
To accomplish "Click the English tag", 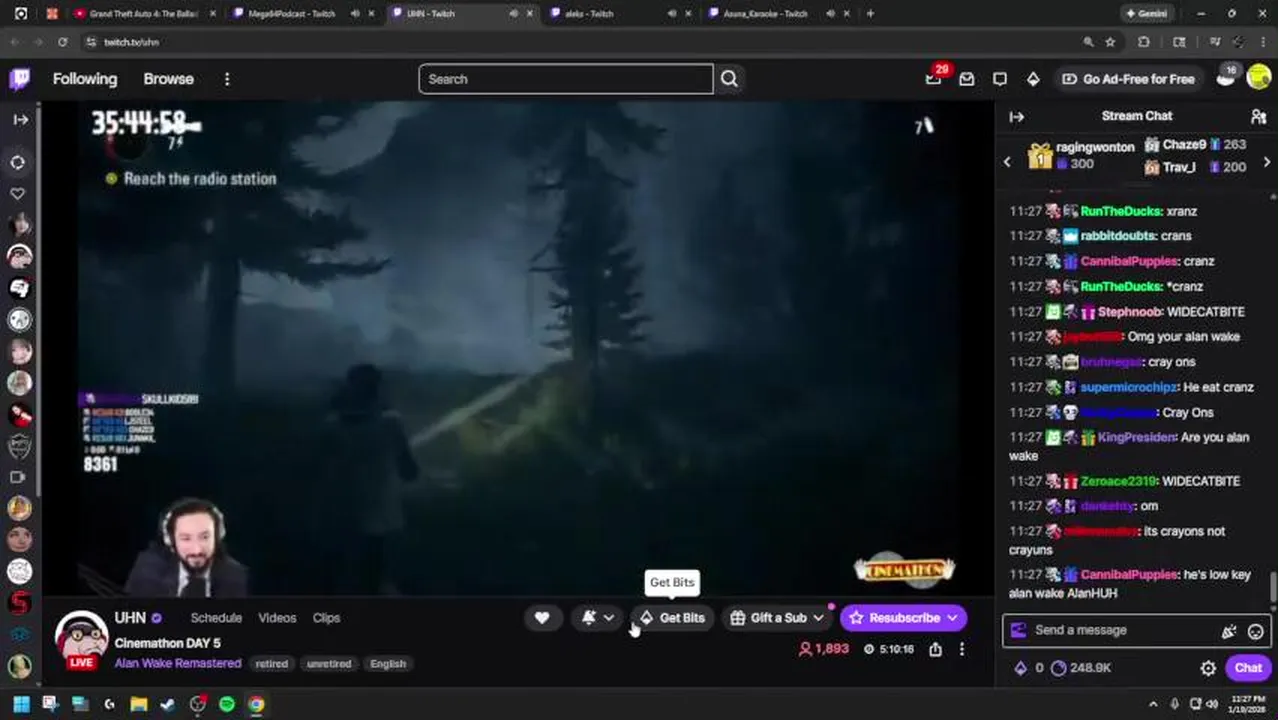I will coord(388,664).
